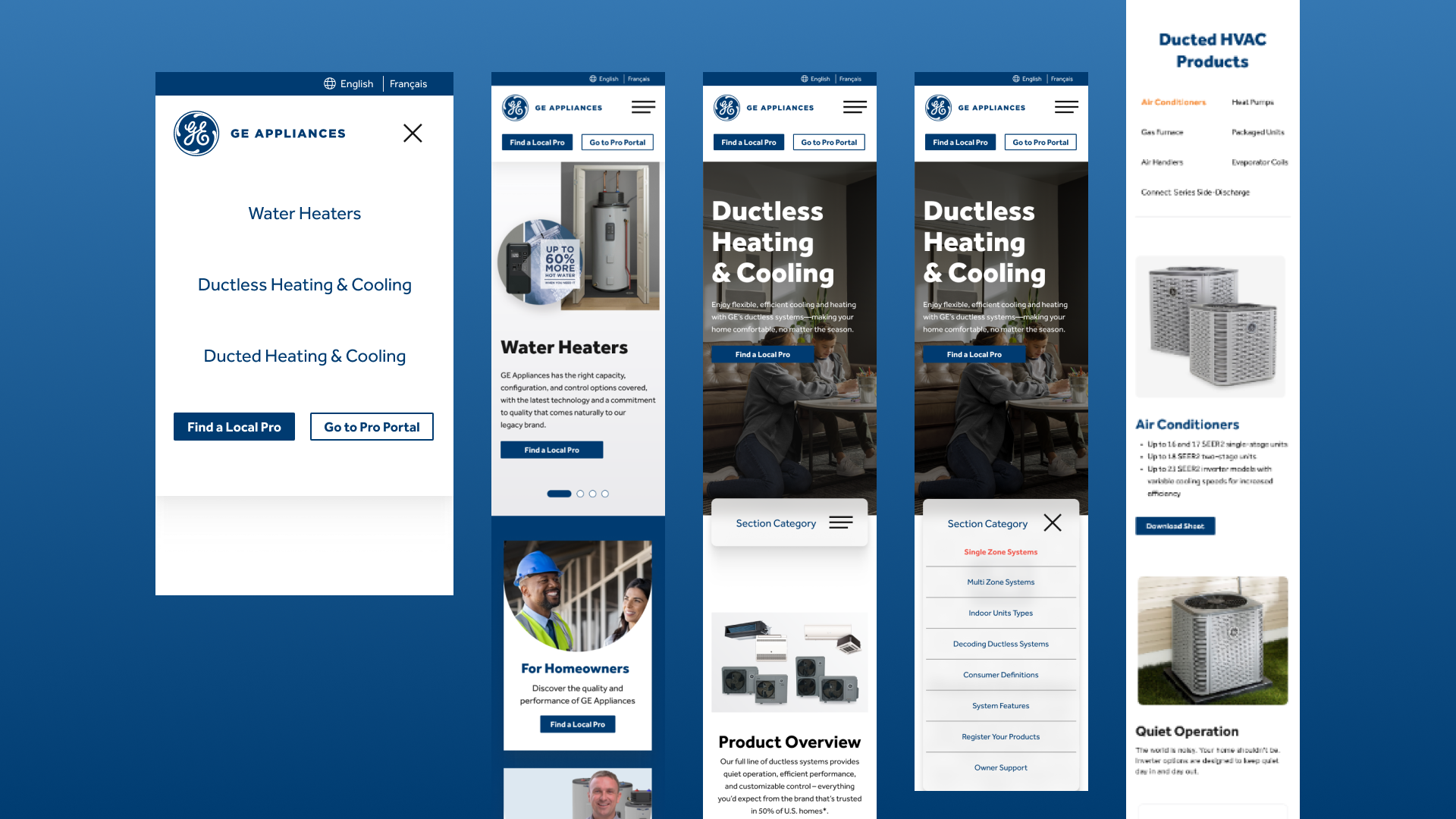Click GE logo on fourth screen
Viewport: 1456px width, 819px height.
tap(939, 108)
